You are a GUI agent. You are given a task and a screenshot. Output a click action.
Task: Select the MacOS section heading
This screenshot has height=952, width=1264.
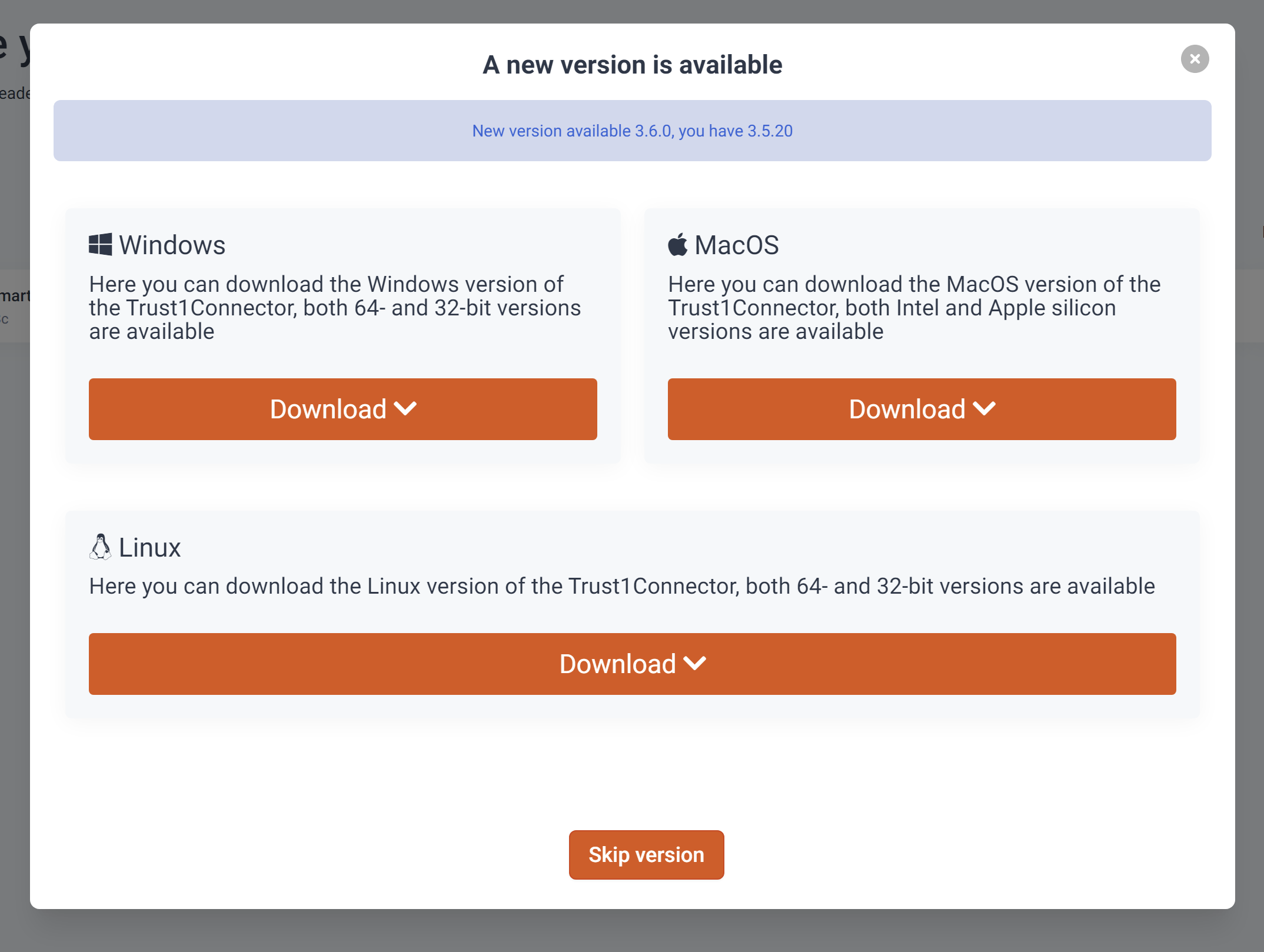click(736, 245)
